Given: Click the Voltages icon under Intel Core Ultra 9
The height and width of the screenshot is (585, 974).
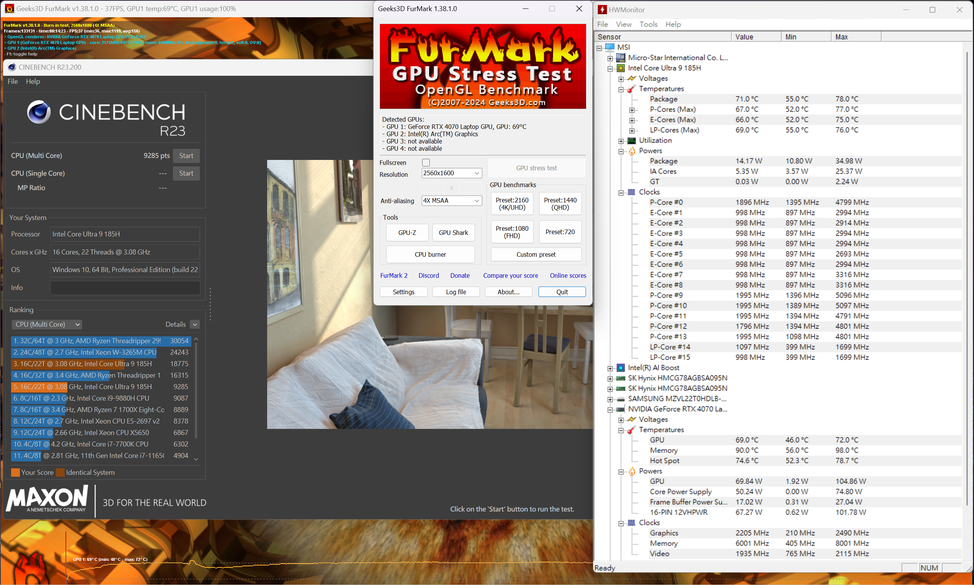Looking at the screenshot, I should 632,78.
